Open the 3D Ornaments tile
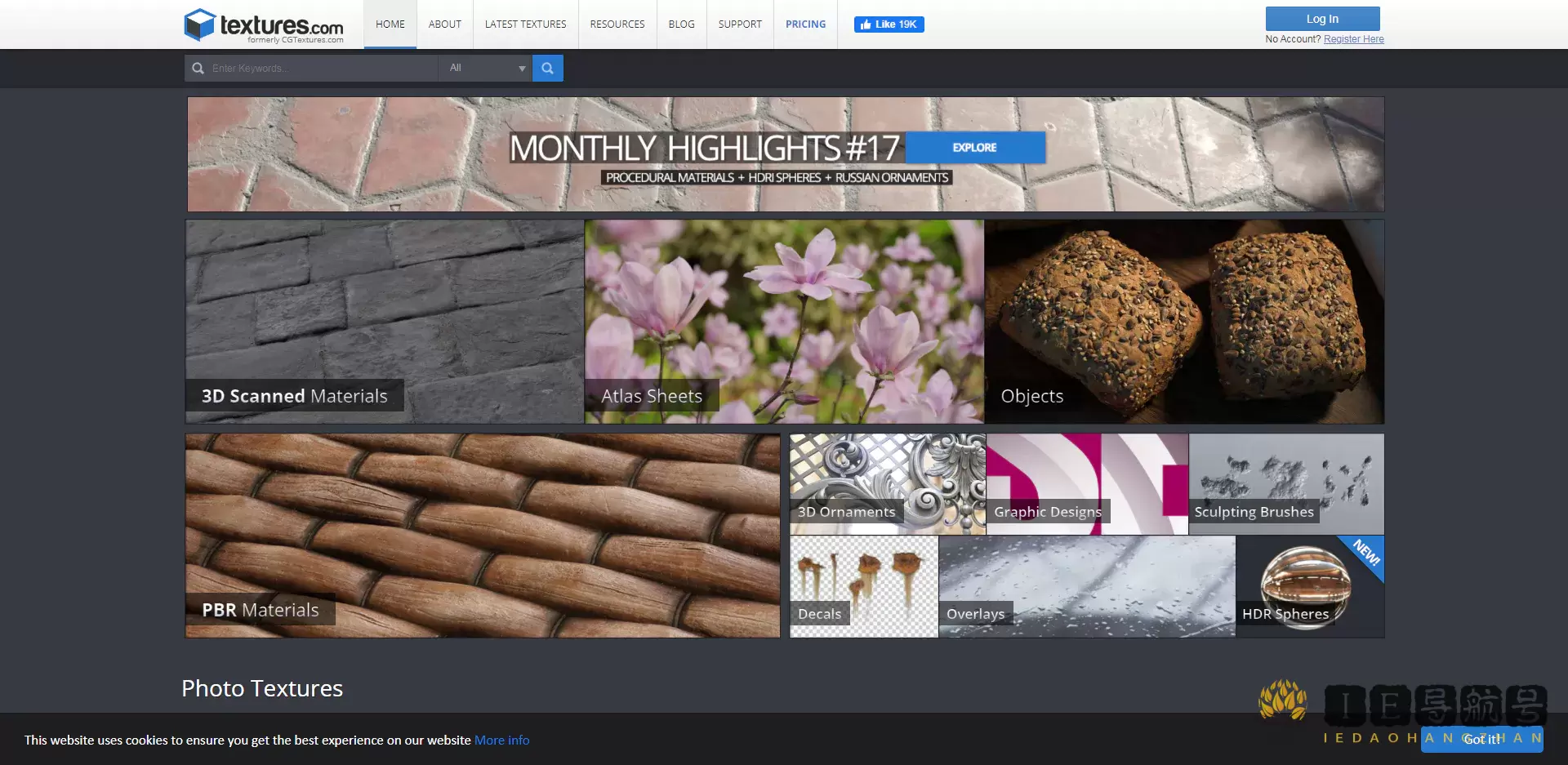Image resolution: width=1568 pixels, height=765 pixels. 887,483
